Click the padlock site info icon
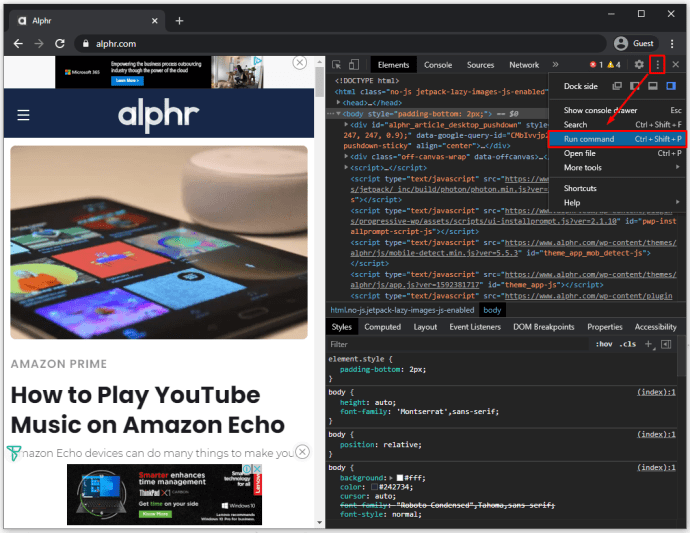This screenshot has width=690, height=533. (x=86, y=44)
